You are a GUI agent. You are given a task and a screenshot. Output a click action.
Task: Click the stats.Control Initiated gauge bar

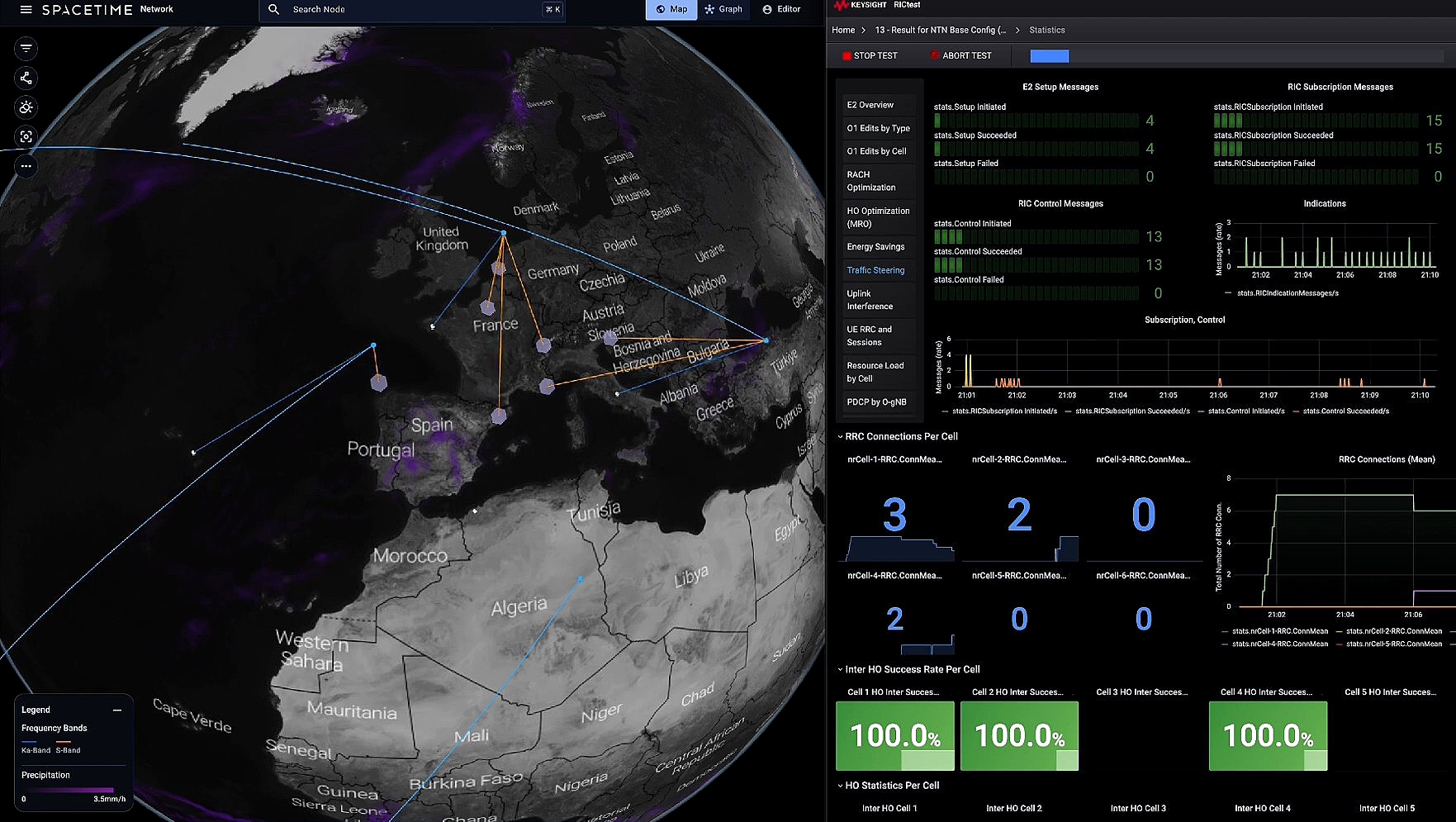tap(1036, 237)
